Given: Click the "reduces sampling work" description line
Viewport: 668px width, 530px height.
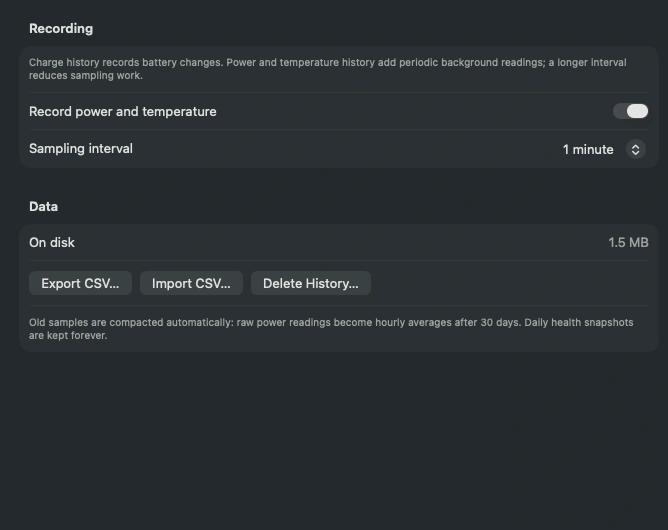Looking at the screenshot, I should [86, 75].
